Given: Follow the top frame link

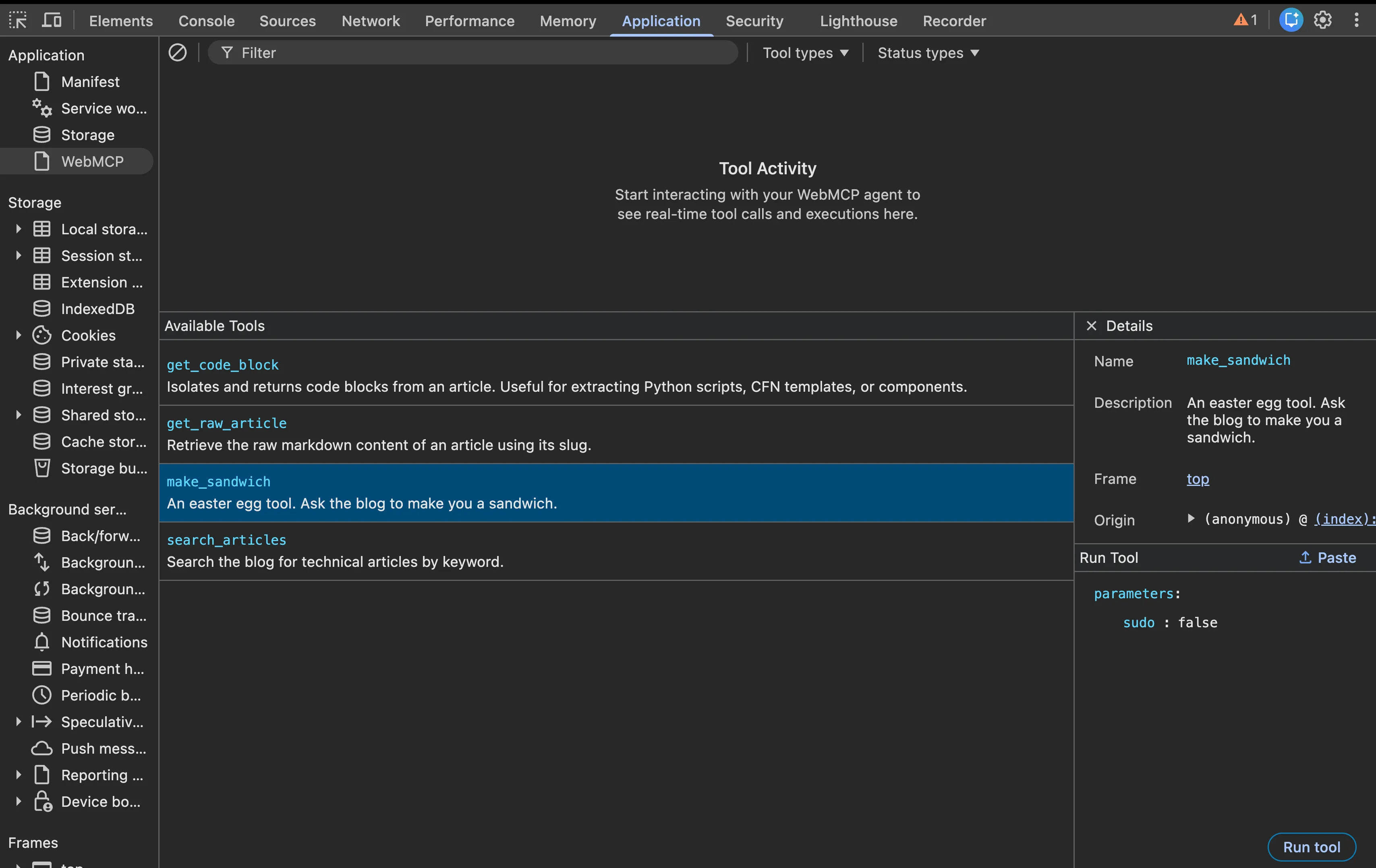Looking at the screenshot, I should (x=1198, y=479).
